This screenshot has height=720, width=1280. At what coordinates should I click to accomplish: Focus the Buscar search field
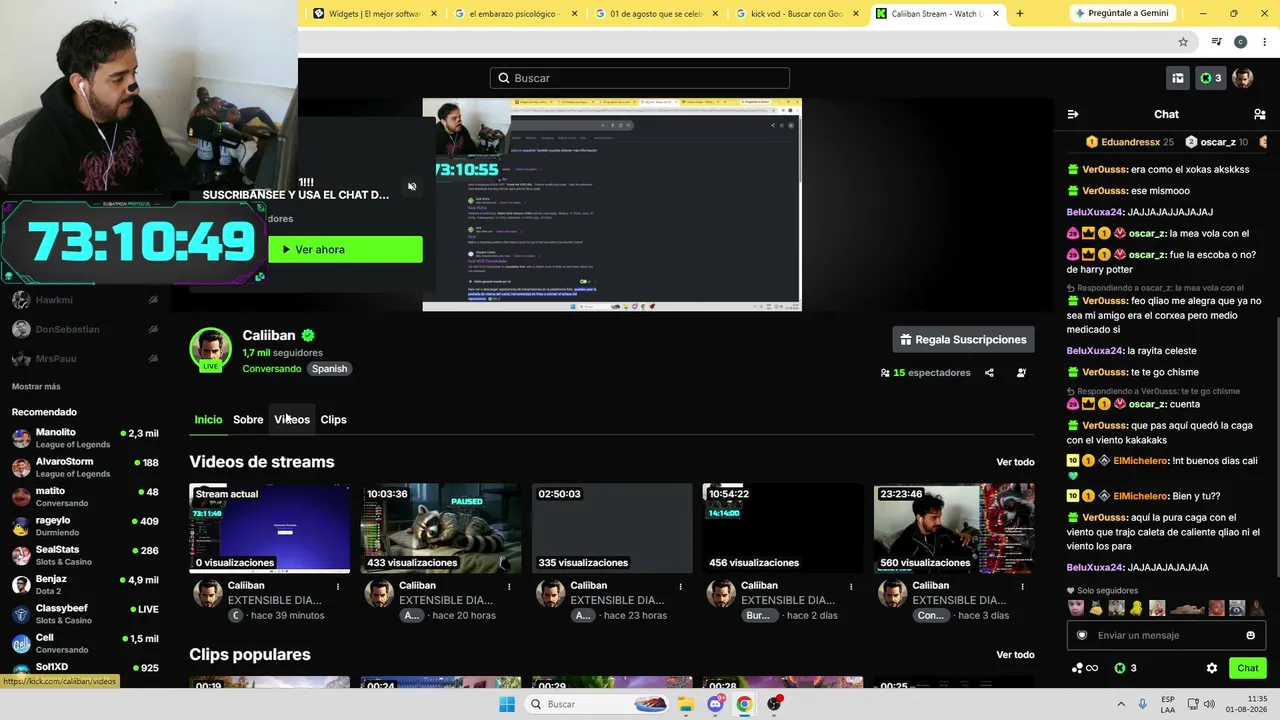[640, 78]
